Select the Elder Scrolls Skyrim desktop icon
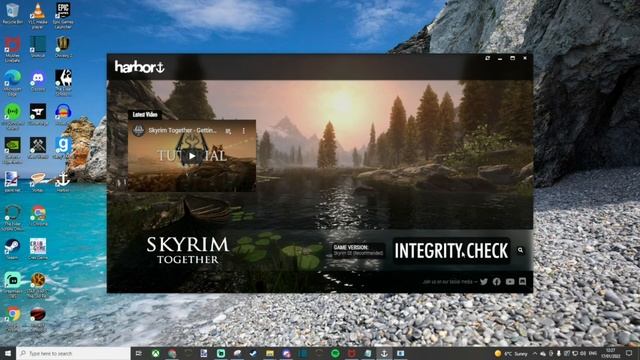The width and height of the screenshot is (640, 360). pos(63,82)
